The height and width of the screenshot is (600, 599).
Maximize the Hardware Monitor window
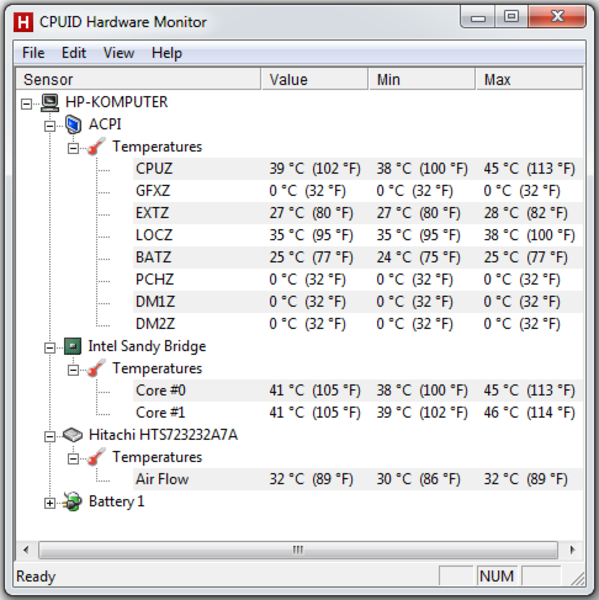(x=511, y=16)
